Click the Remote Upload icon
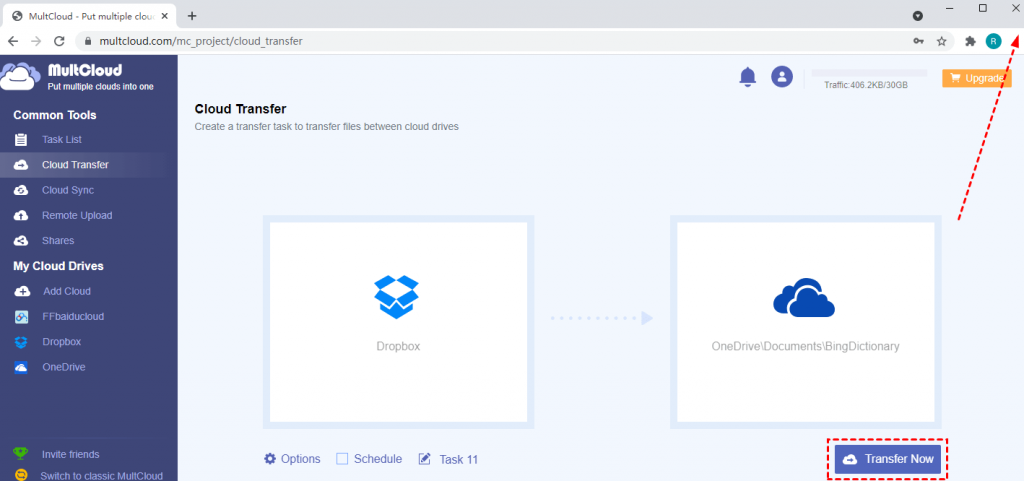Viewport: 1024px width, 481px height. [21, 215]
